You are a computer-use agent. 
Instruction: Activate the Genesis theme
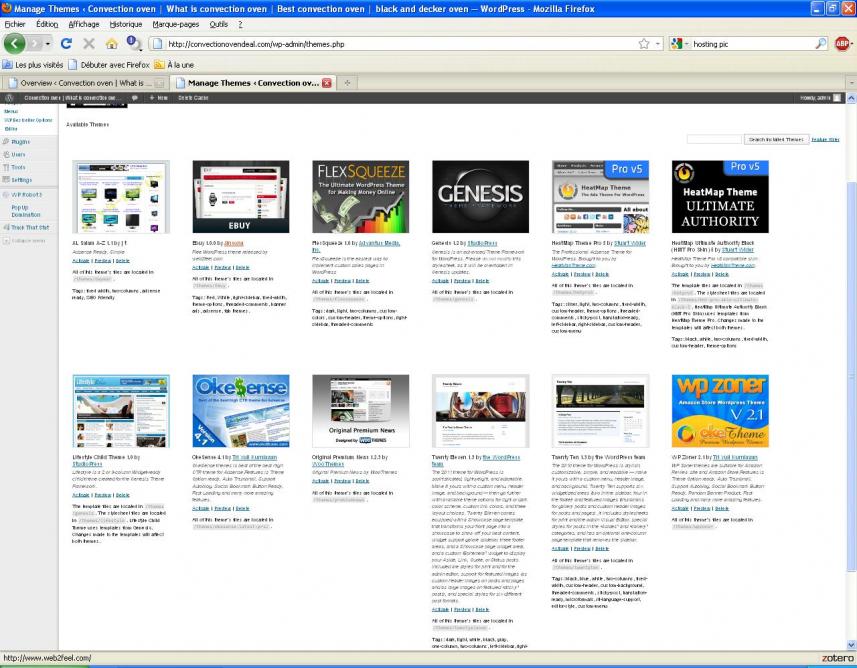[x=440, y=281]
